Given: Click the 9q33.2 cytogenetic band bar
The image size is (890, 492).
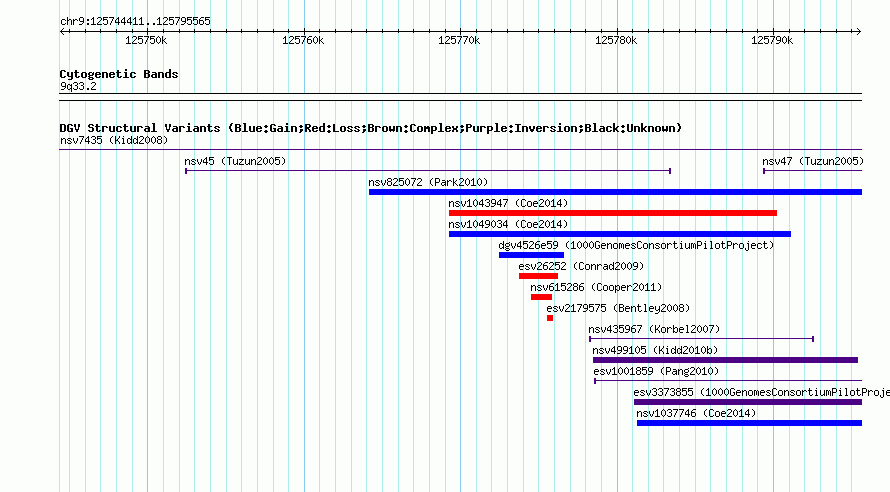Looking at the screenshot, I should pos(461,97).
